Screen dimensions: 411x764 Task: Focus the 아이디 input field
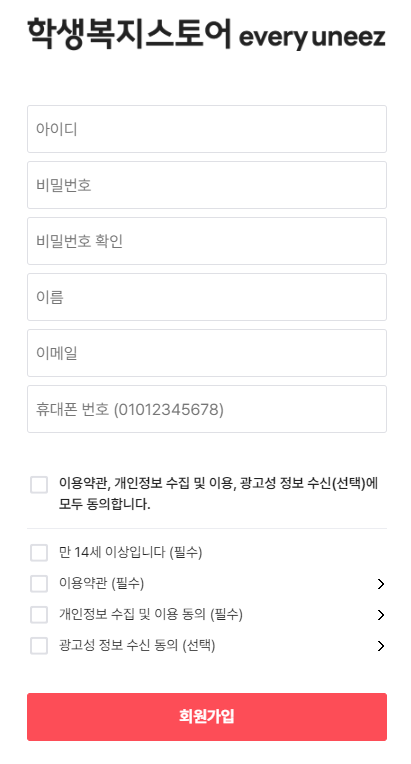[x=207, y=129]
